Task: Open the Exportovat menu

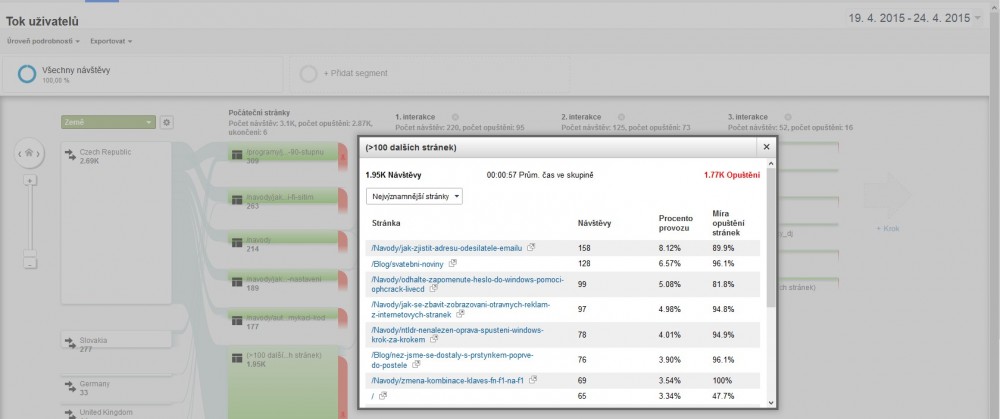Action: tap(111, 41)
